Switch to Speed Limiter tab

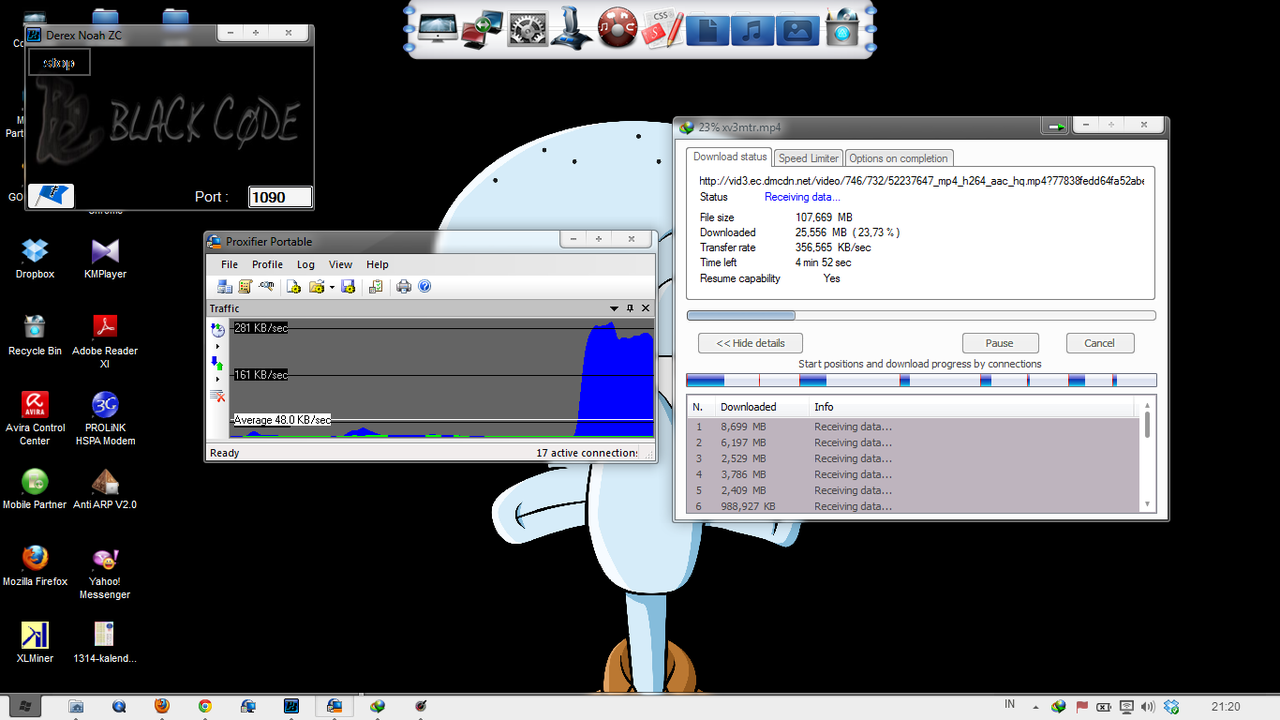(808, 158)
